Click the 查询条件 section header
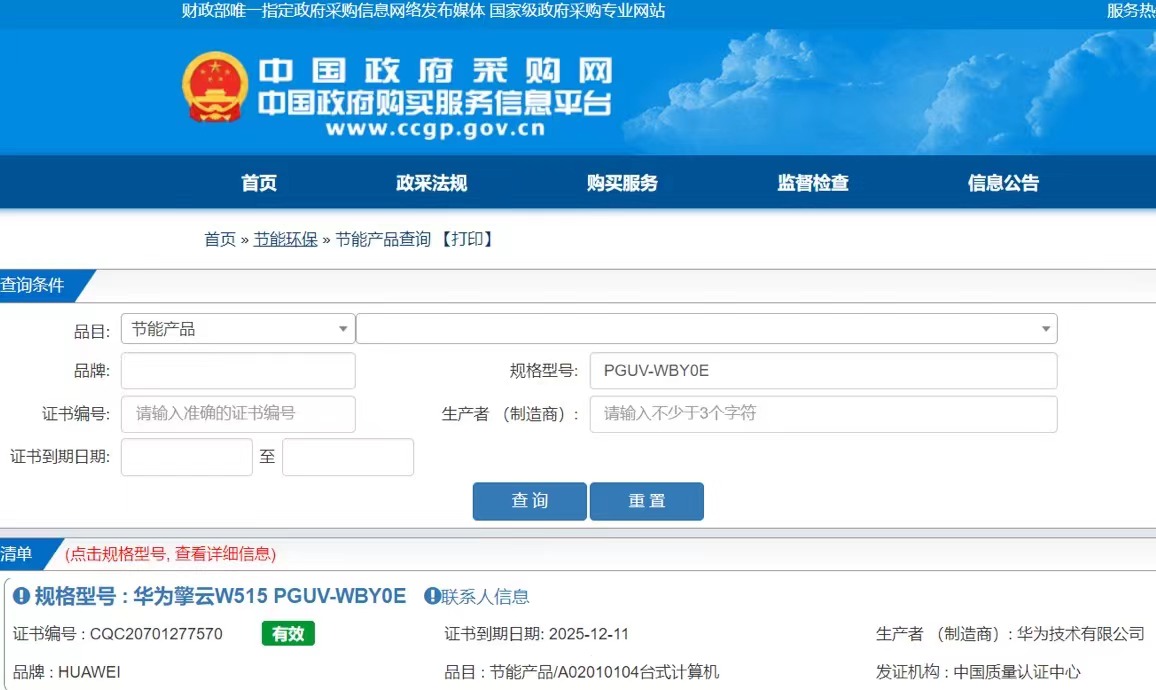Screen dimensions: 1156x690 (32, 285)
